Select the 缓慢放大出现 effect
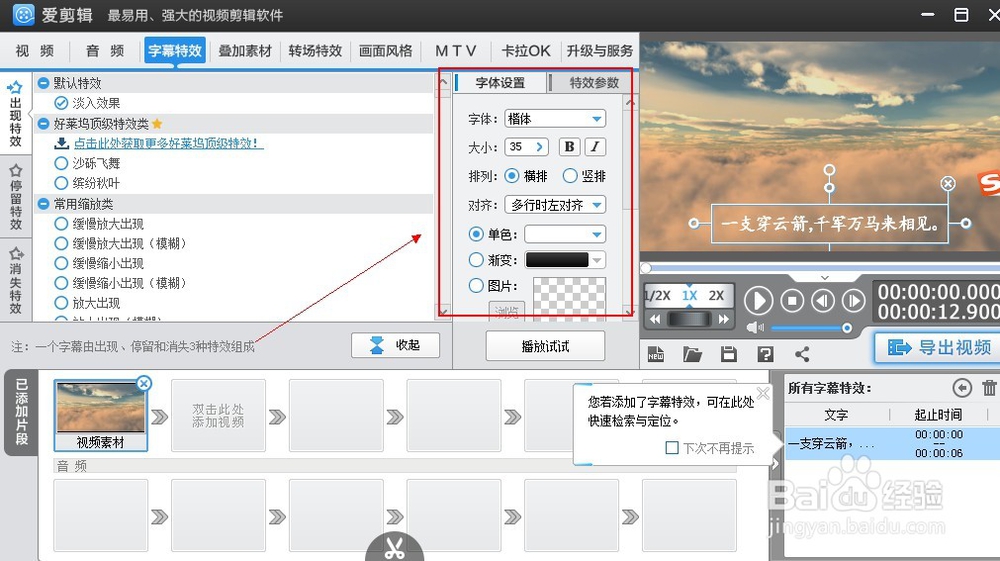This screenshot has width=1000, height=561. click(x=61, y=224)
